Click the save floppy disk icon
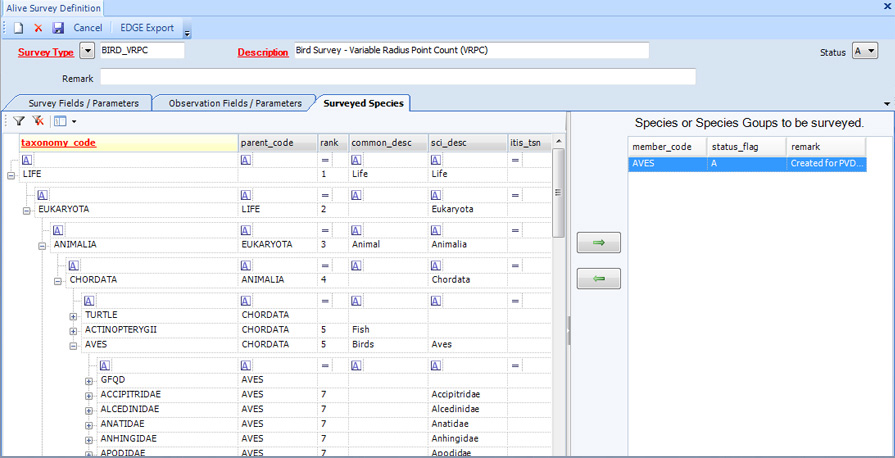This screenshot has width=895, height=458. coord(58,28)
